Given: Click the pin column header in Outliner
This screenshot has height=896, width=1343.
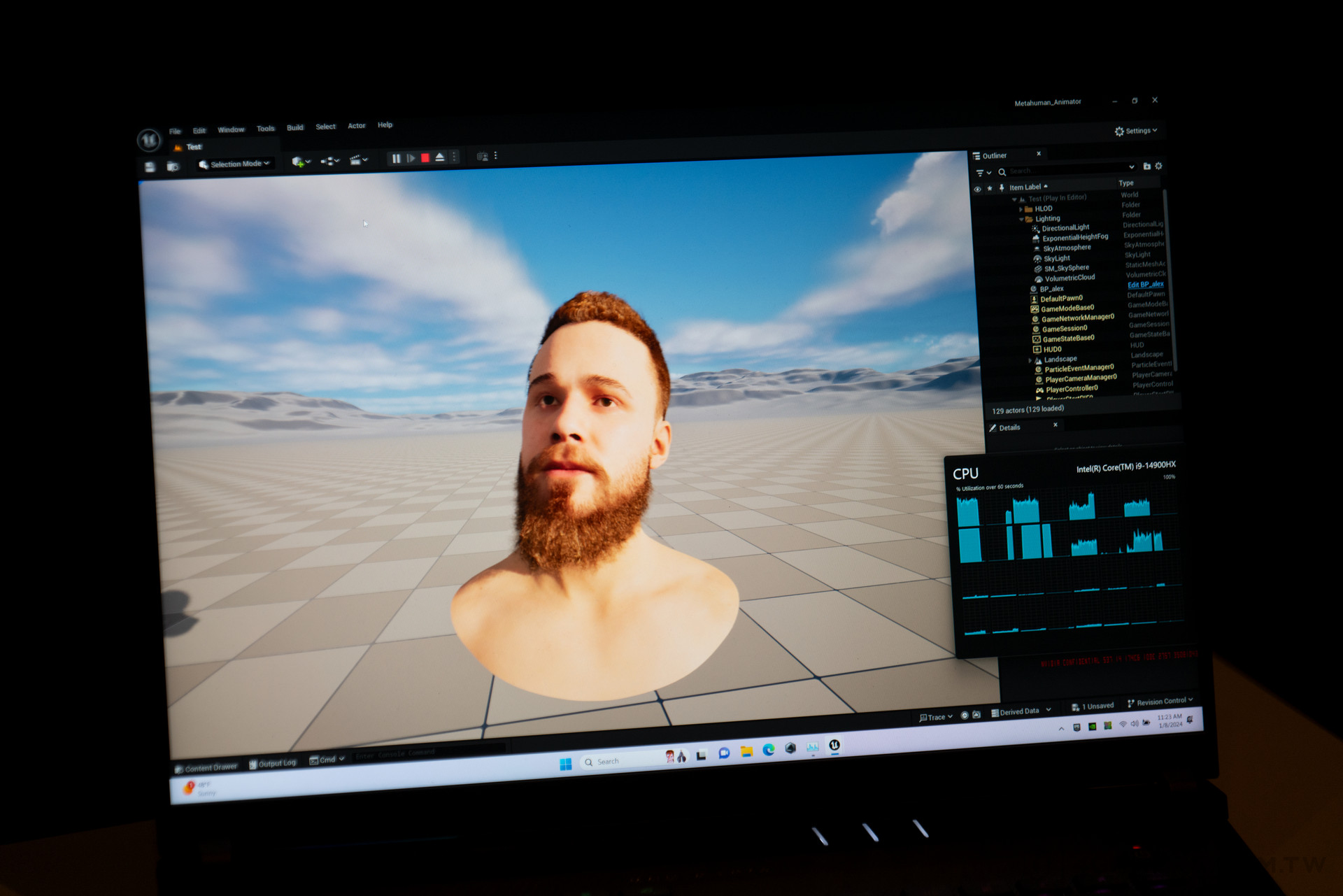Looking at the screenshot, I should (x=1002, y=187).
